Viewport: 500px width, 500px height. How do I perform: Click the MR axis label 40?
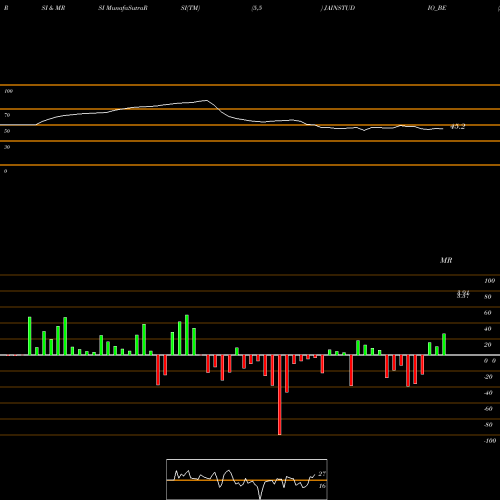coord(488,329)
